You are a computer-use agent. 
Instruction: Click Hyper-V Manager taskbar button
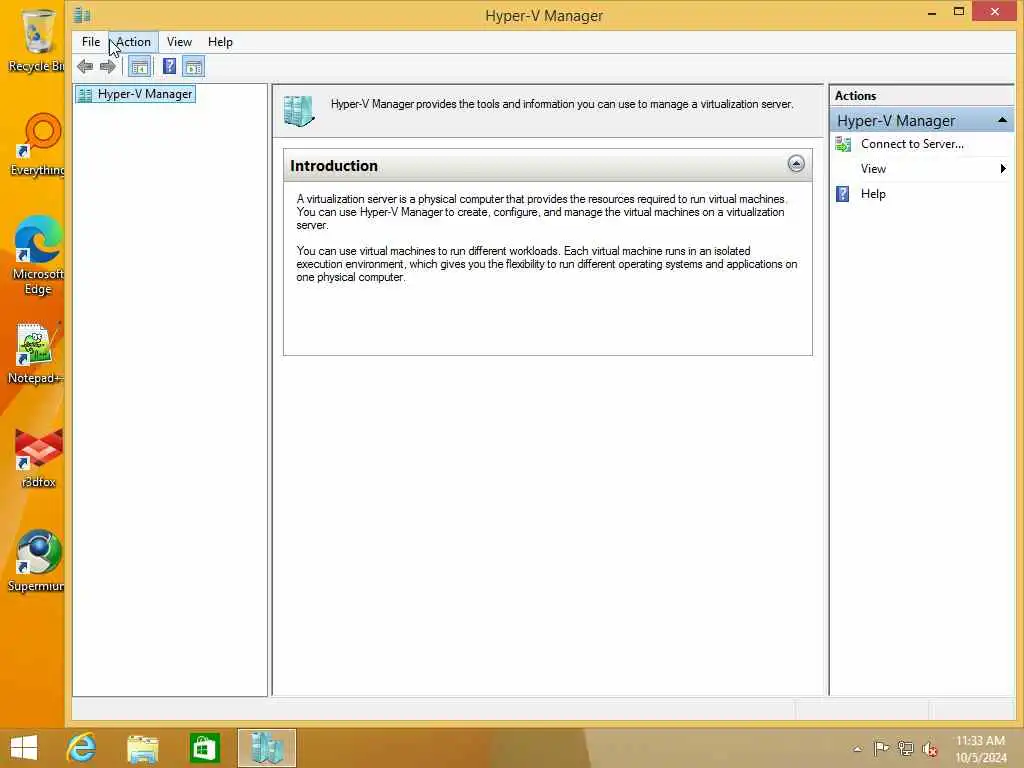266,748
